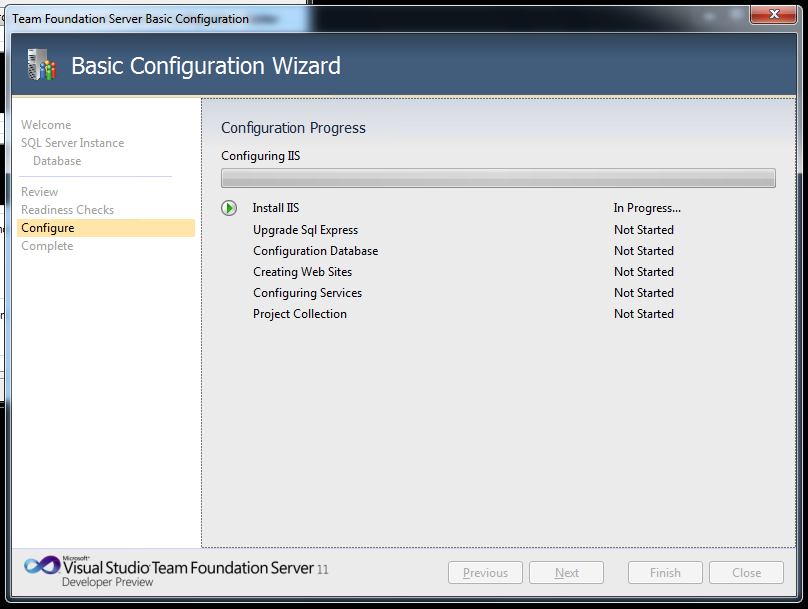This screenshot has width=808, height=609.
Task: Click the green Install IIS progress icon
Action: 229,208
